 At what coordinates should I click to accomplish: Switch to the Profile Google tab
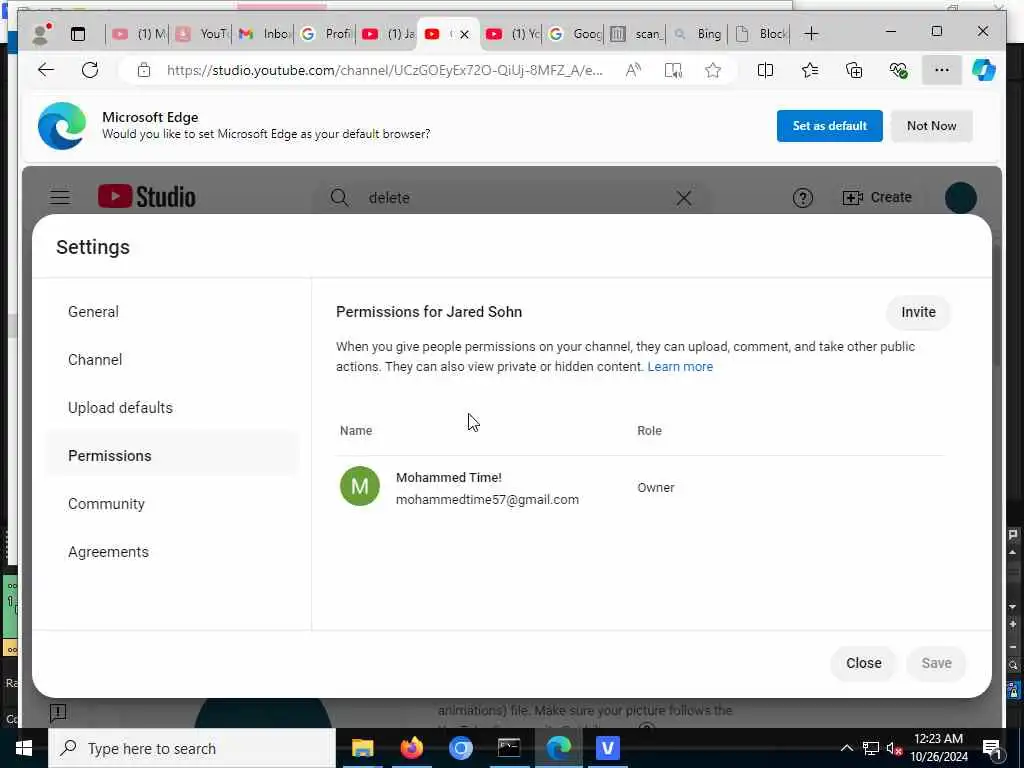point(327,34)
